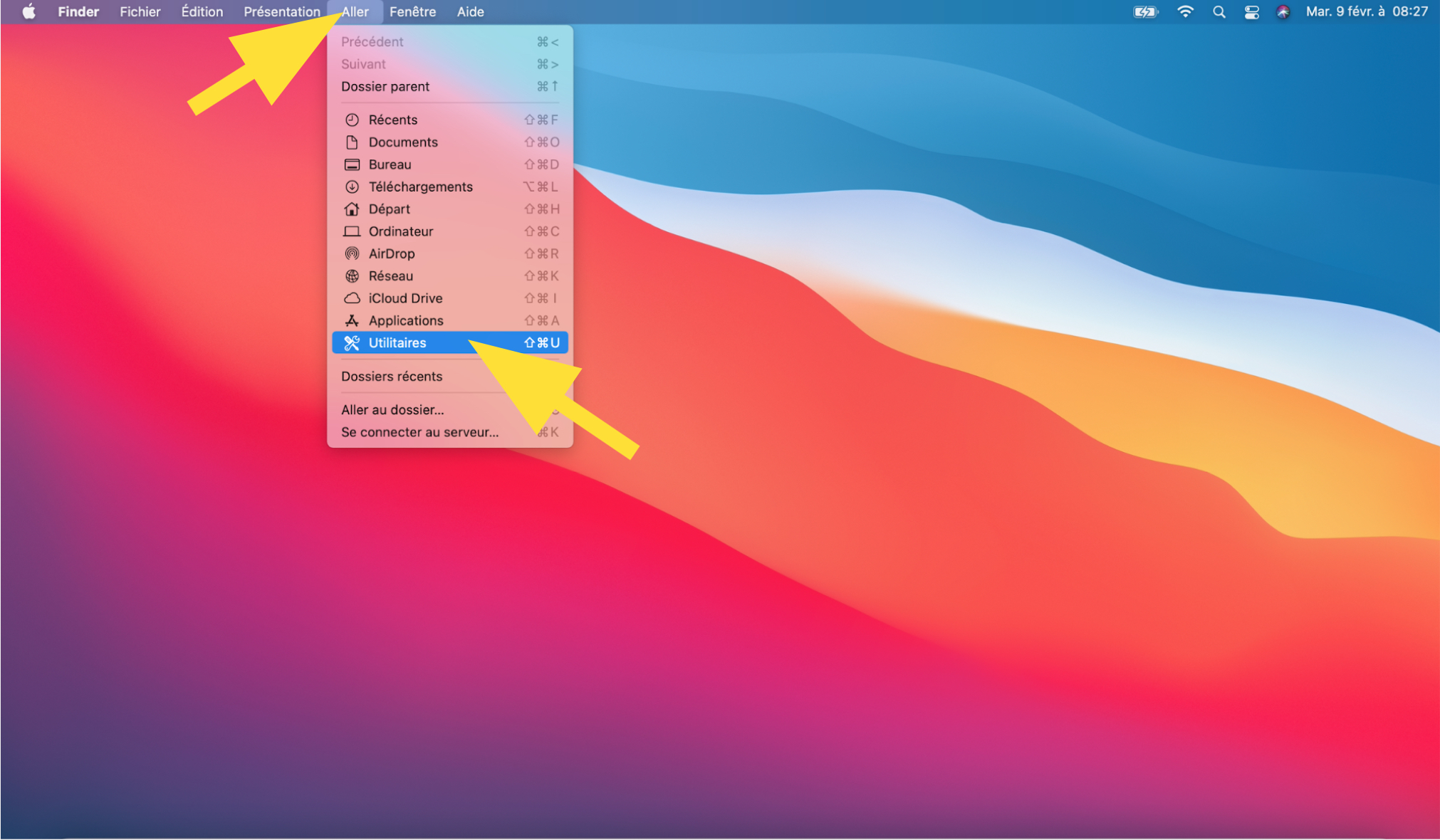Select Départ home folder entry
This screenshot has width=1440, height=840.
[450, 209]
